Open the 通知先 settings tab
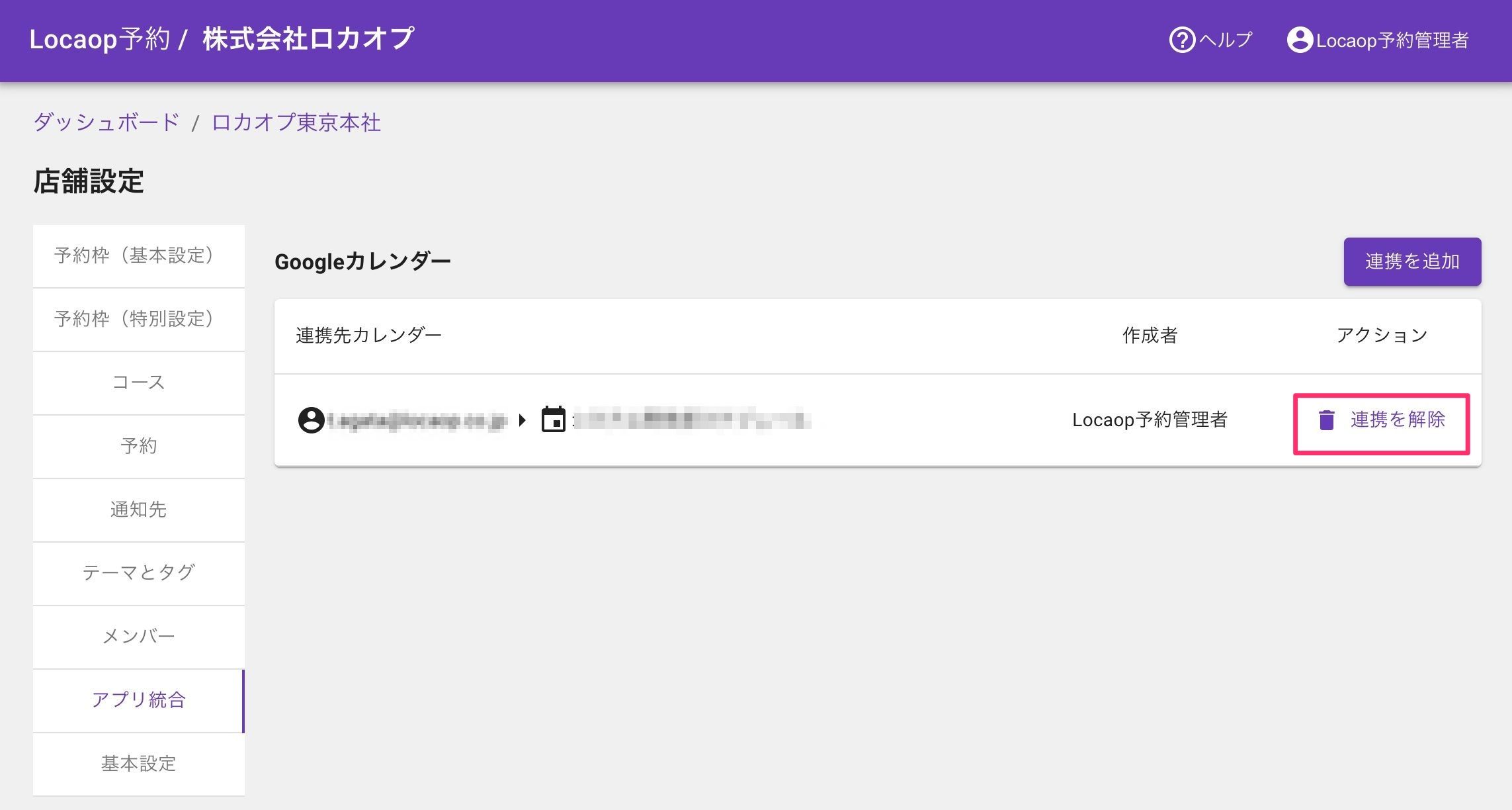The width and height of the screenshot is (1512, 810). [x=138, y=510]
